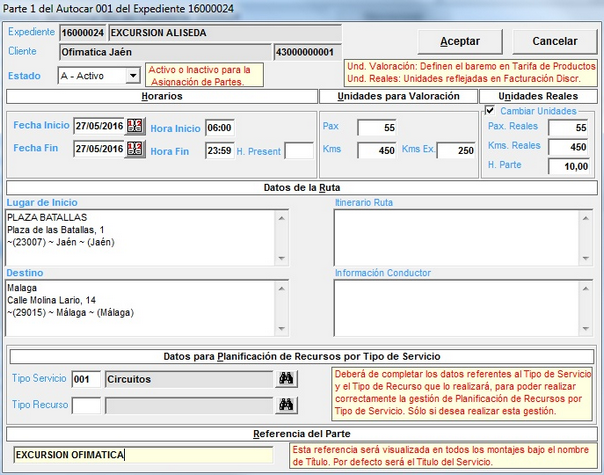Select the Datos para Planificación de Recursos header

tap(302, 356)
